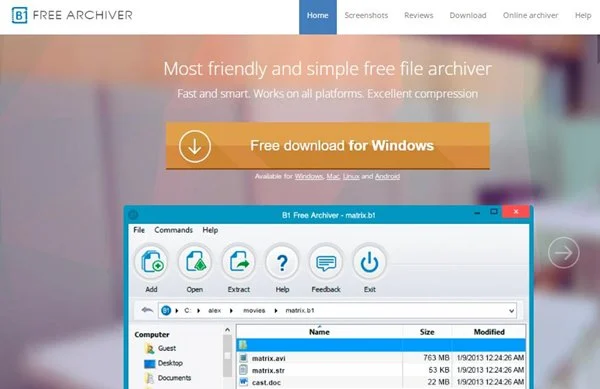Select alex in the breadcrumb path
The image size is (600, 389).
(x=214, y=311)
